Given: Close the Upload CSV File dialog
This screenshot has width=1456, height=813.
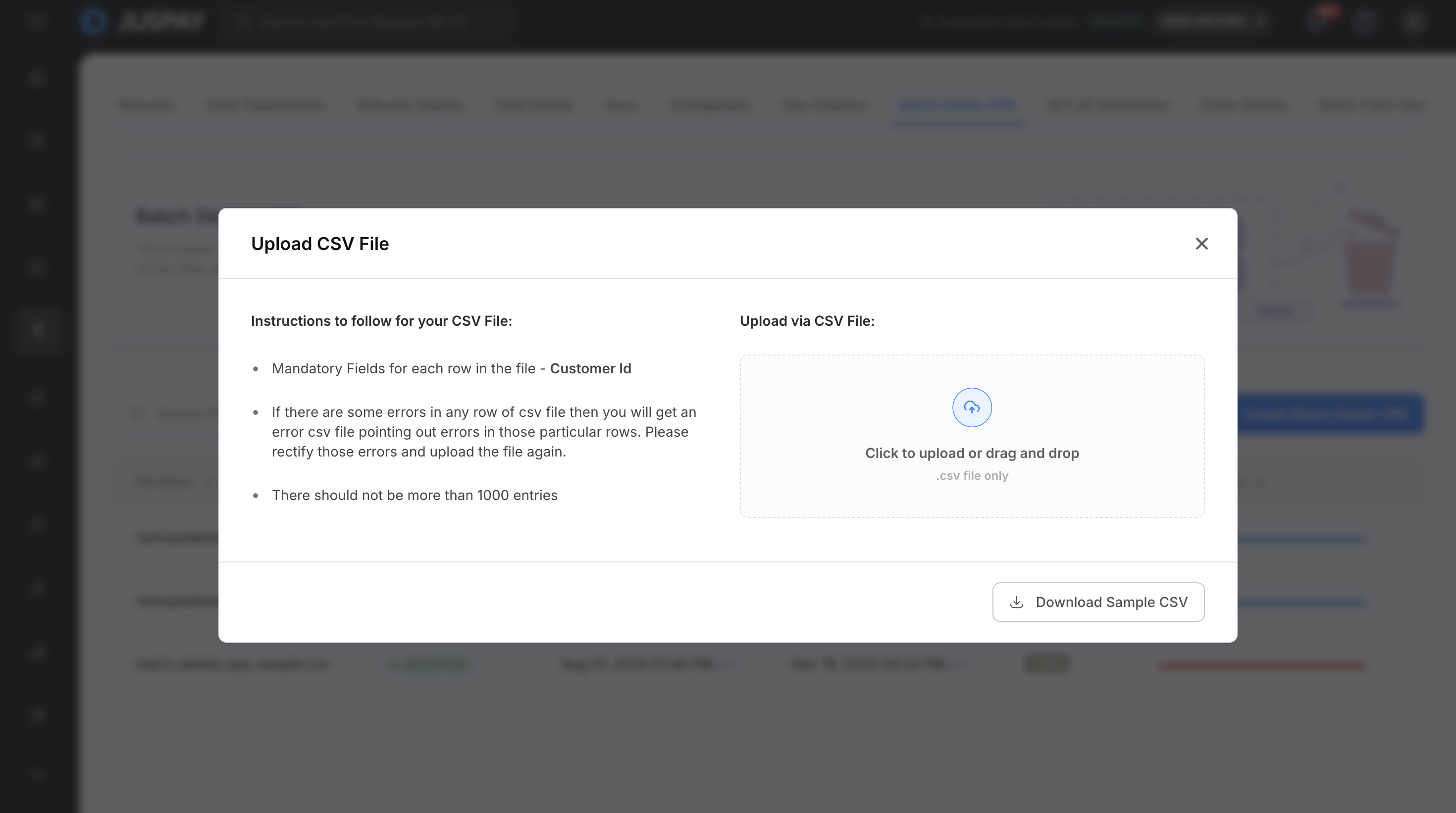Looking at the screenshot, I should coord(1201,244).
